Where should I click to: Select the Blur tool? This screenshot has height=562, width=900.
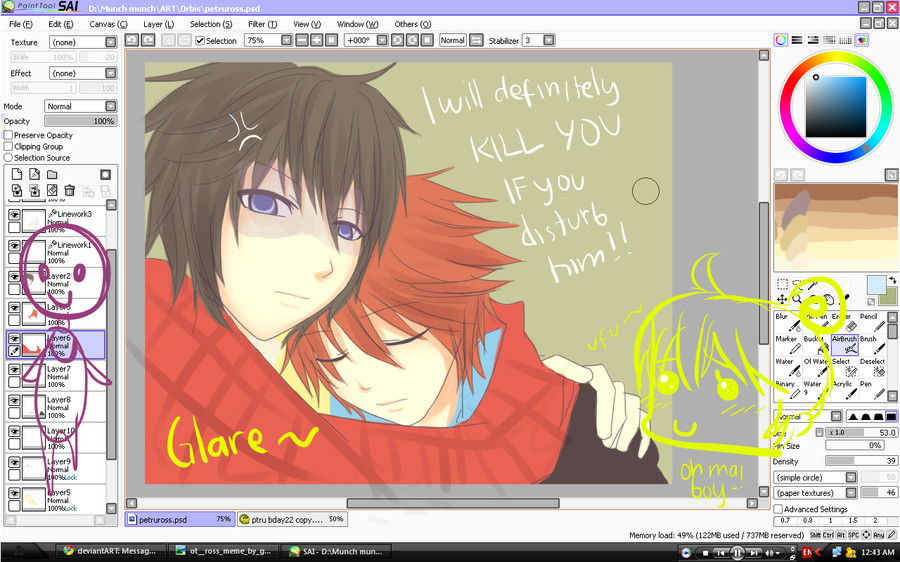click(x=788, y=322)
